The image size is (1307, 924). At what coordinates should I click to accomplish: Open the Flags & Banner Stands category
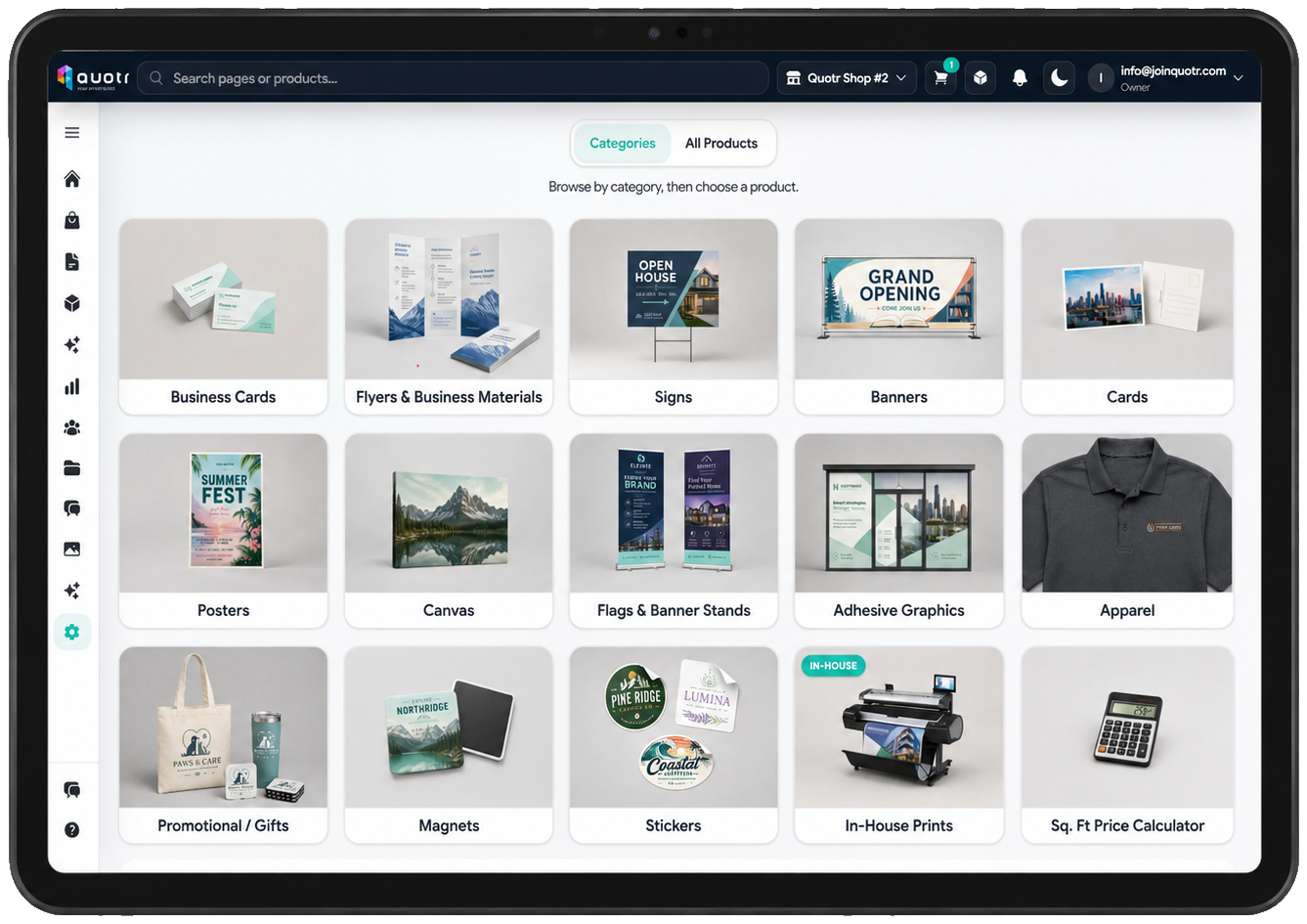coord(674,530)
